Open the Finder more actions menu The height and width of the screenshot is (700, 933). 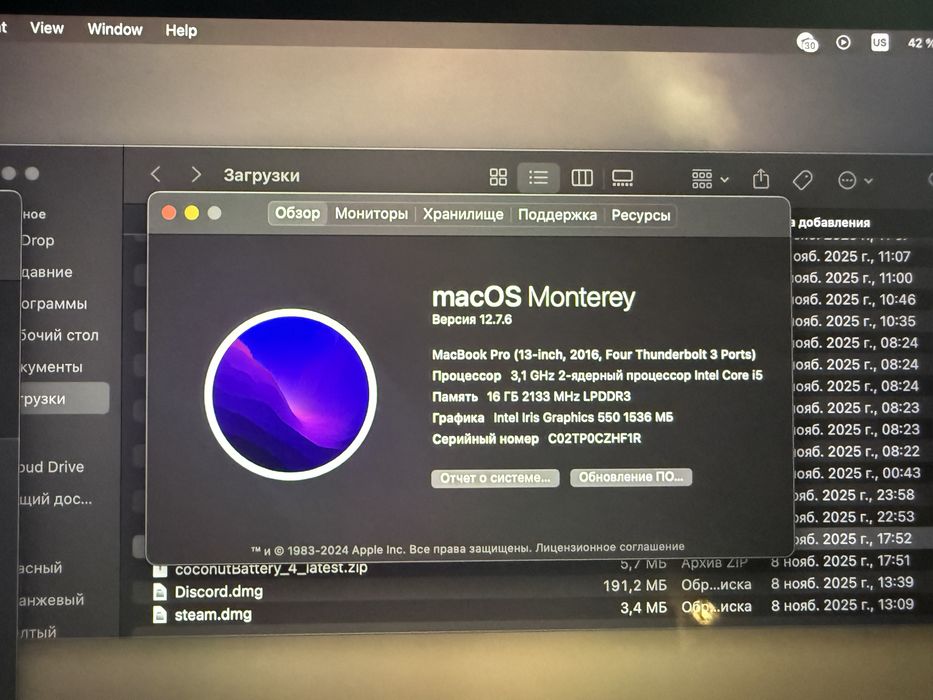click(x=855, y=180)
